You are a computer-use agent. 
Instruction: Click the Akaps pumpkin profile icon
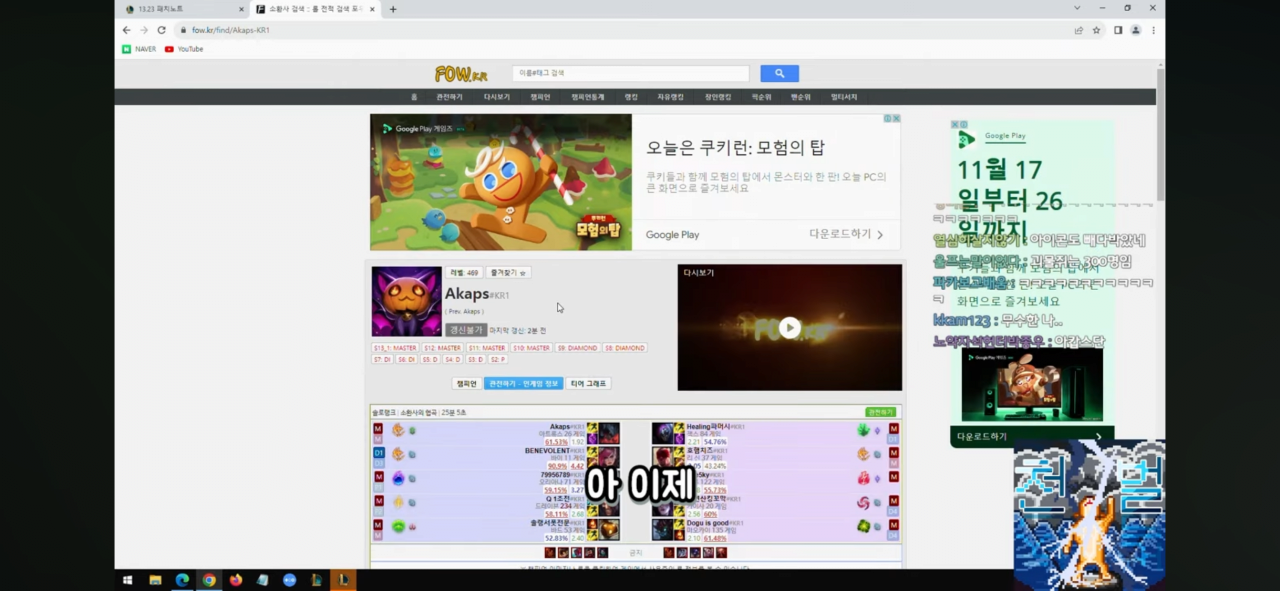tap(406, 301)
